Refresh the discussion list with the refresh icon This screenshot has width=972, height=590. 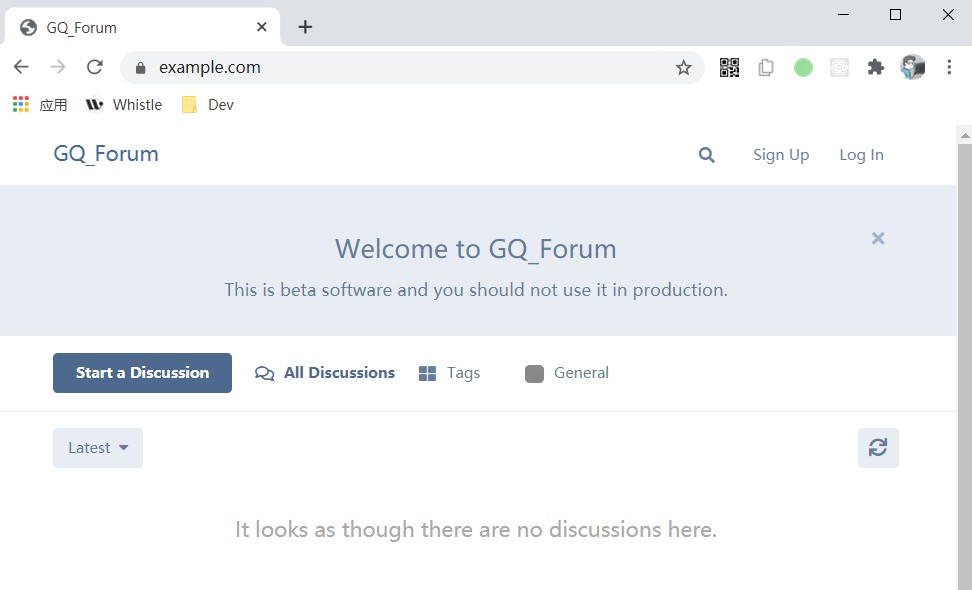click(x=878, y=448)
